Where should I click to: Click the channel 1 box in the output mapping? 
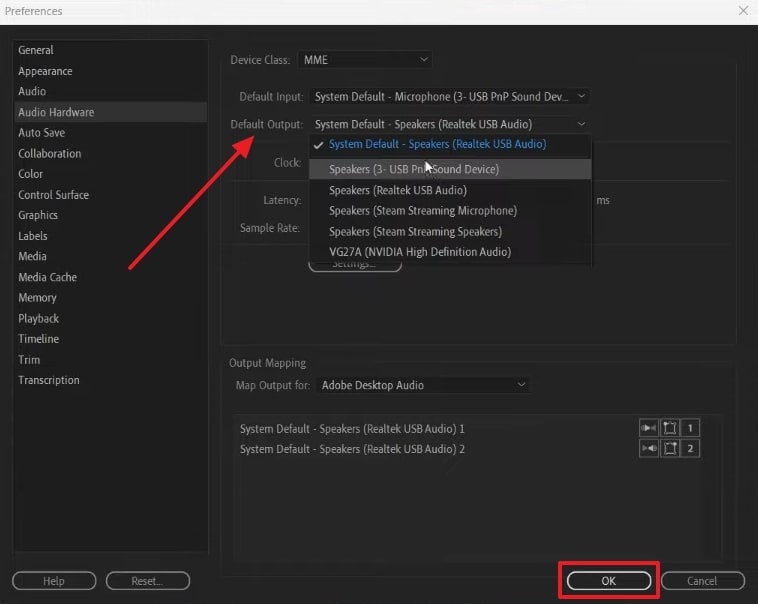point(690,428)
